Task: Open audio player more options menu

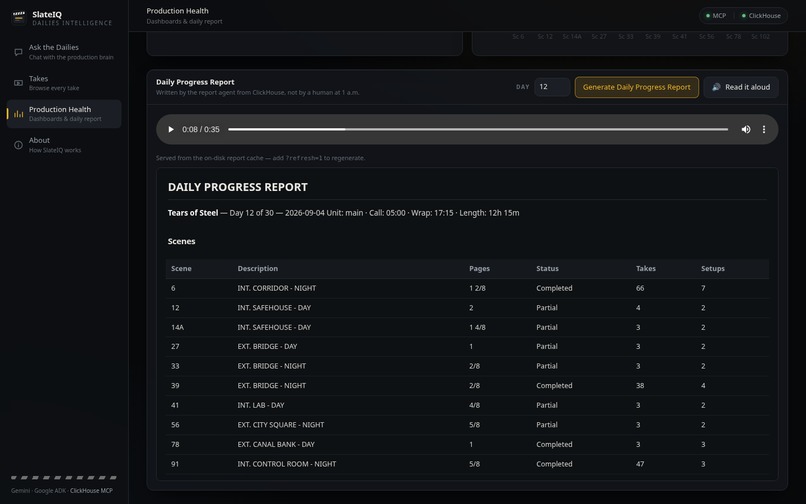Action: tap(764, 129)
